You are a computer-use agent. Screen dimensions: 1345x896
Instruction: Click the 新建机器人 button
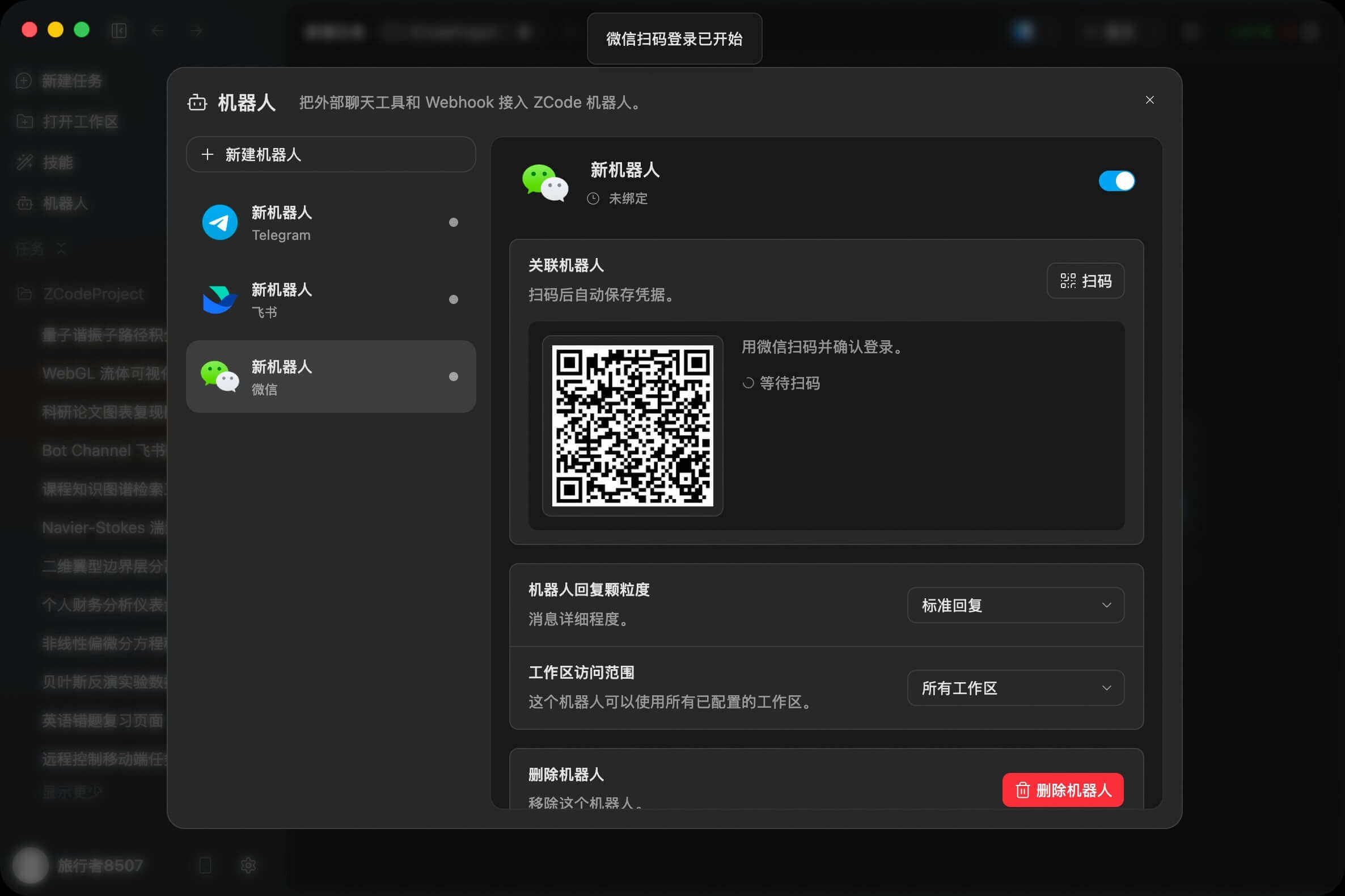(x=331, y=154)
